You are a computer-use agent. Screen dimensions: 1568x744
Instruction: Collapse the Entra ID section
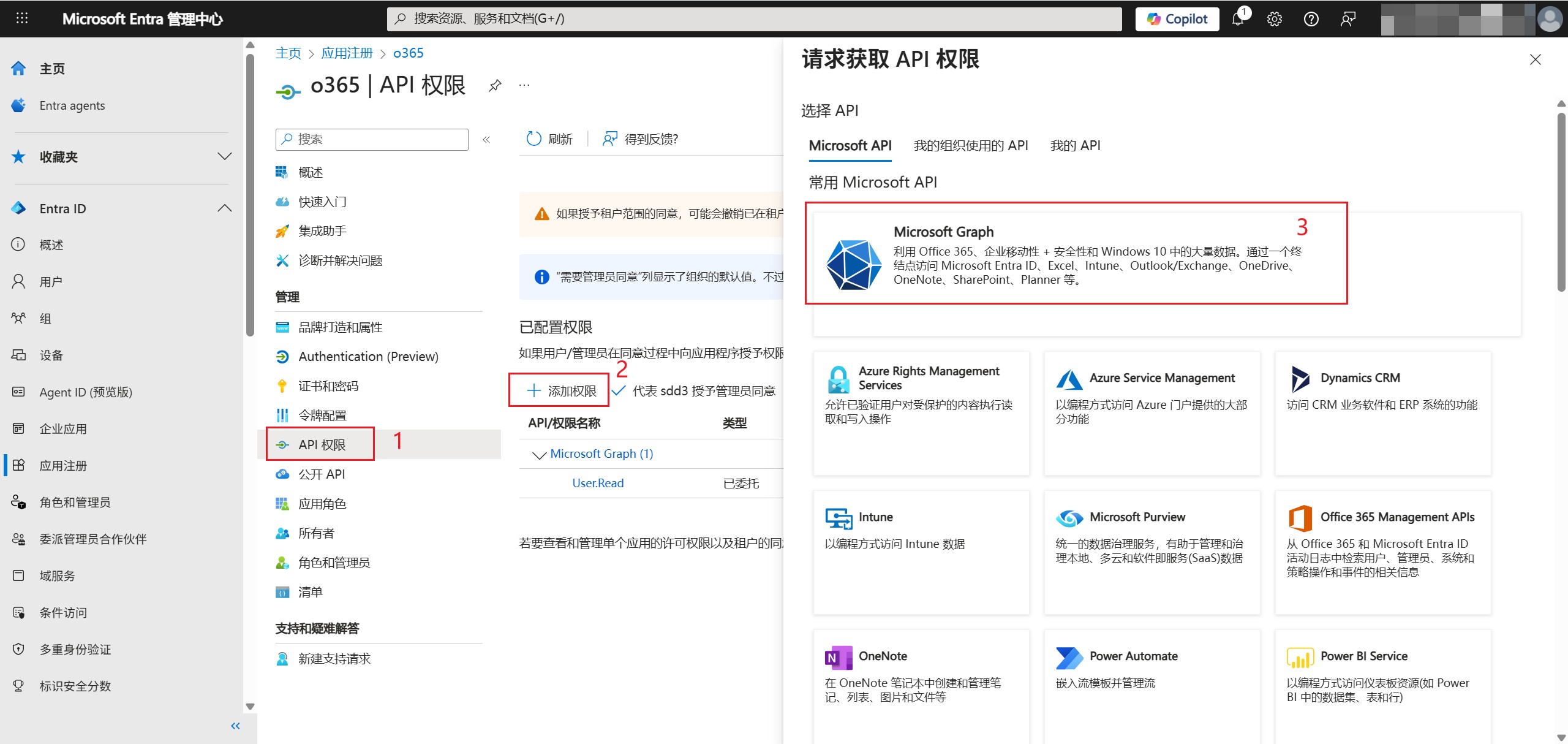pyautogui.click(x=225, y=208)
